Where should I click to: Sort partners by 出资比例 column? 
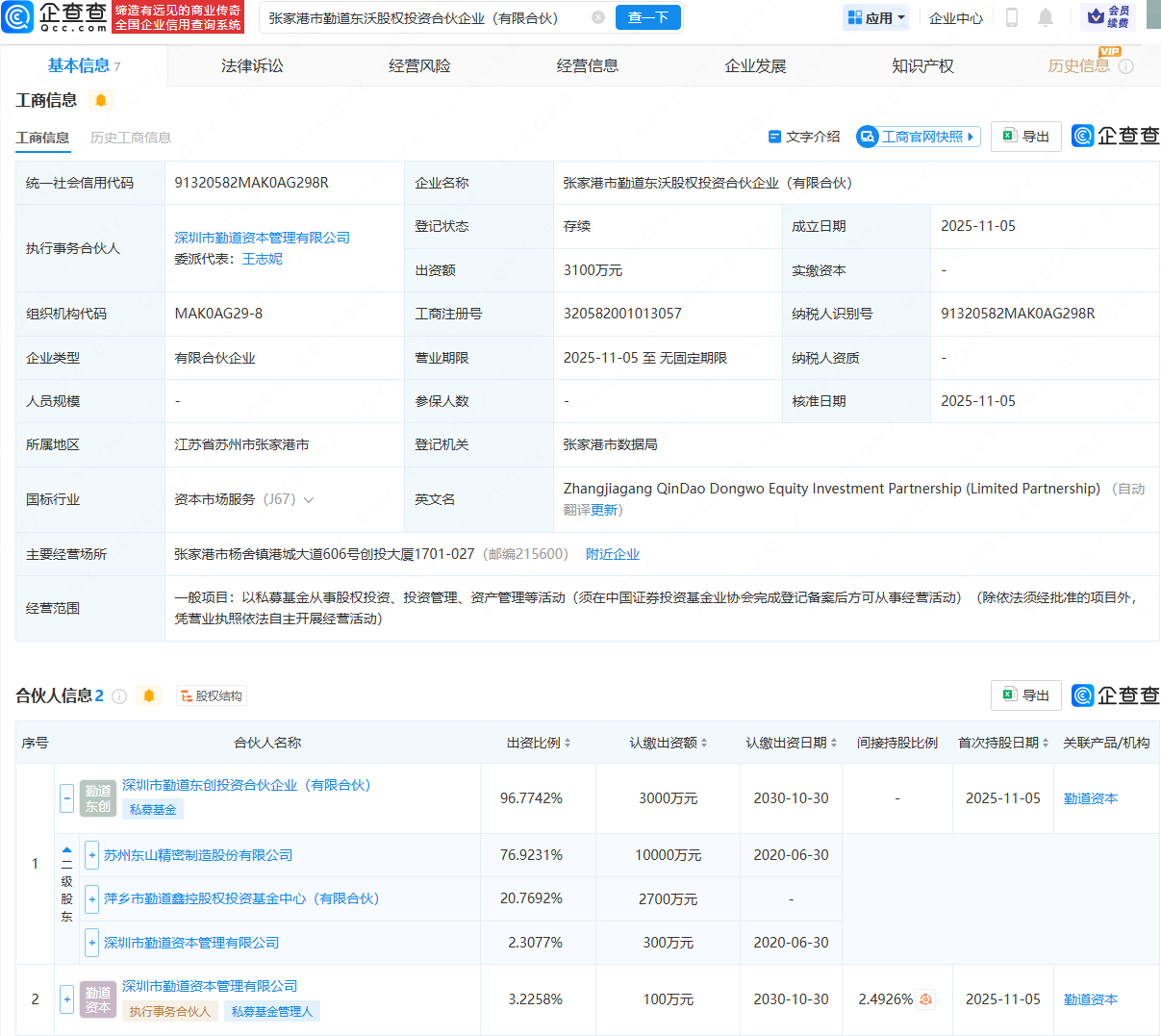pyautogui.click(x=539, y=743)
